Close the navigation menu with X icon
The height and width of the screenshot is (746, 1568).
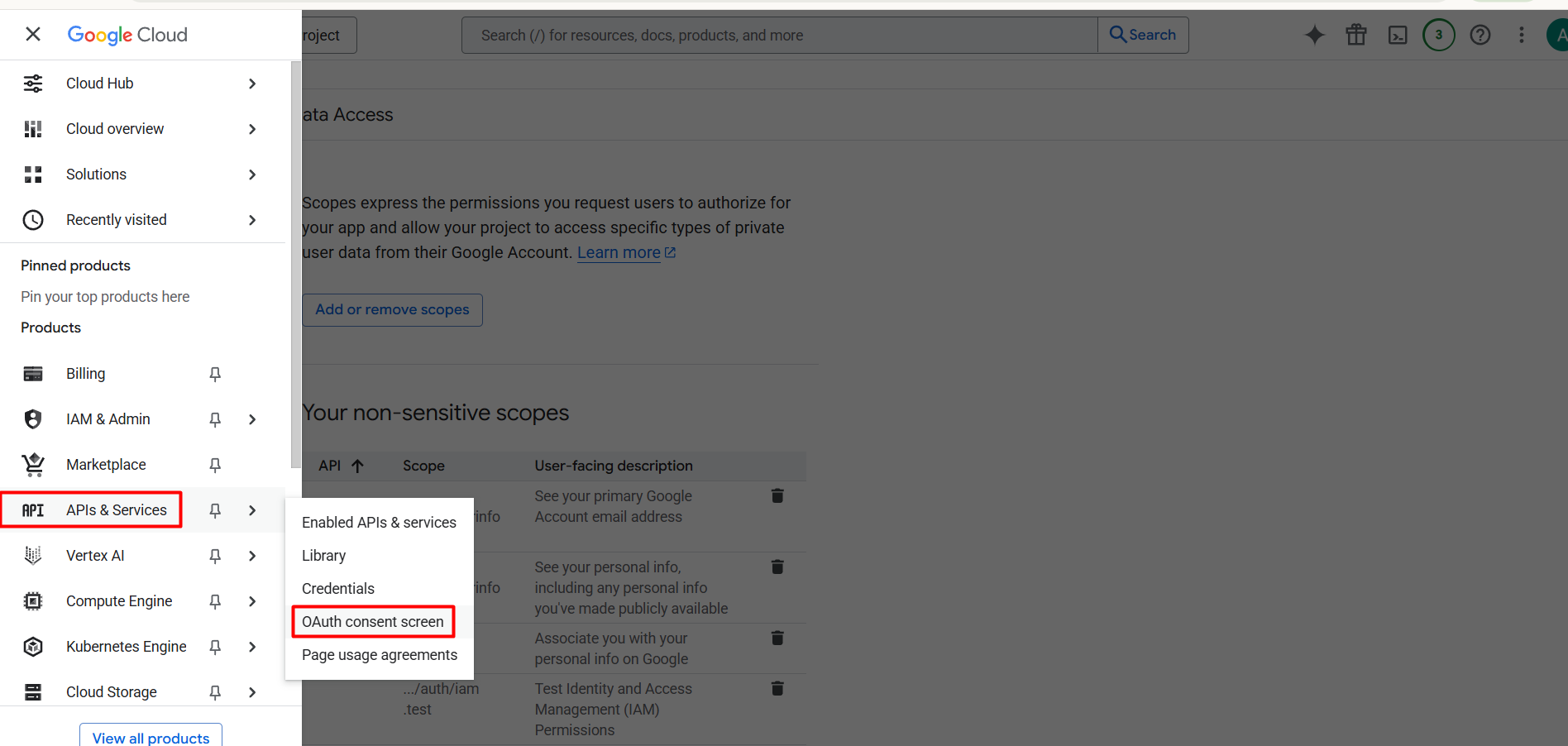click(x=33, y=34)
